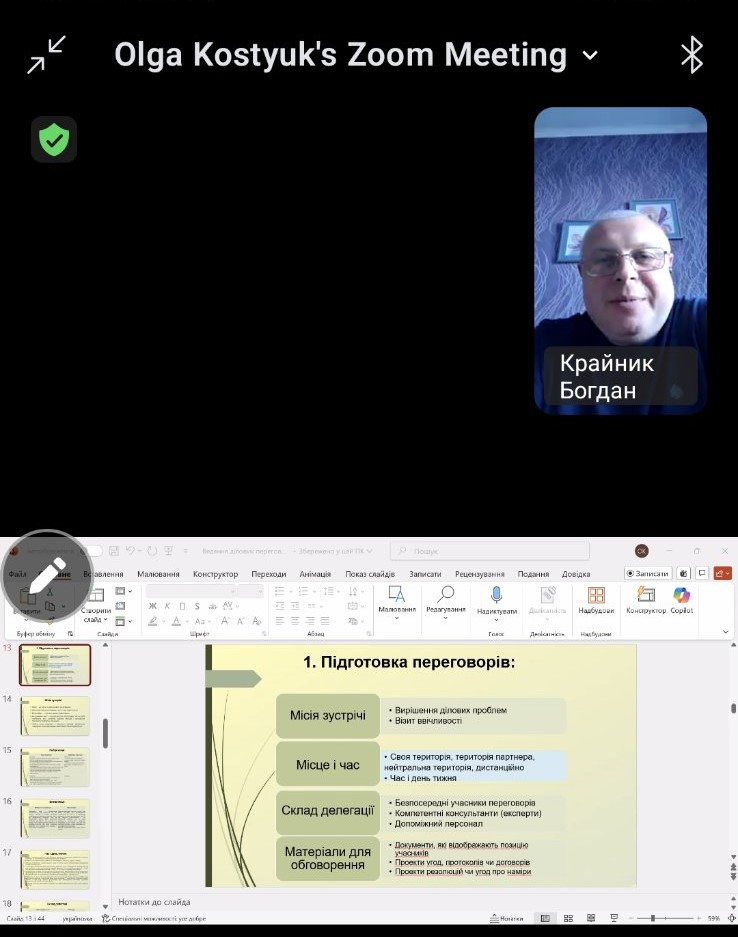Screen dimensions: 738x937
Task: Click the bulleted list icon
Action: (280, 591)
